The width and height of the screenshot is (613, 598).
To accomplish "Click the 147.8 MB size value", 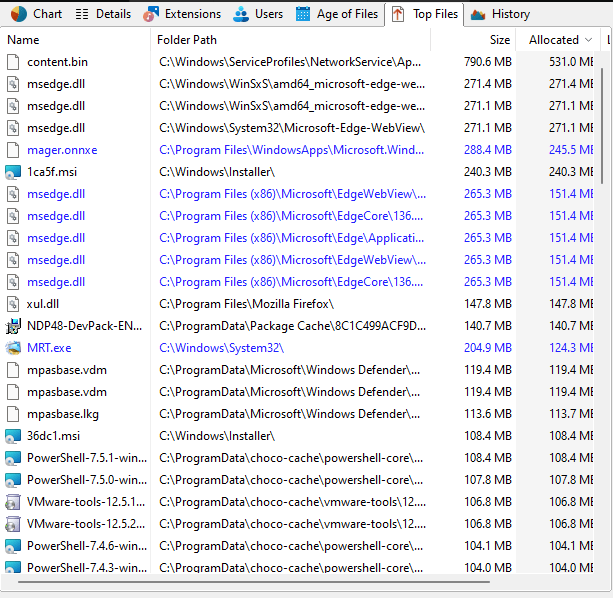I will coord(488,304).
